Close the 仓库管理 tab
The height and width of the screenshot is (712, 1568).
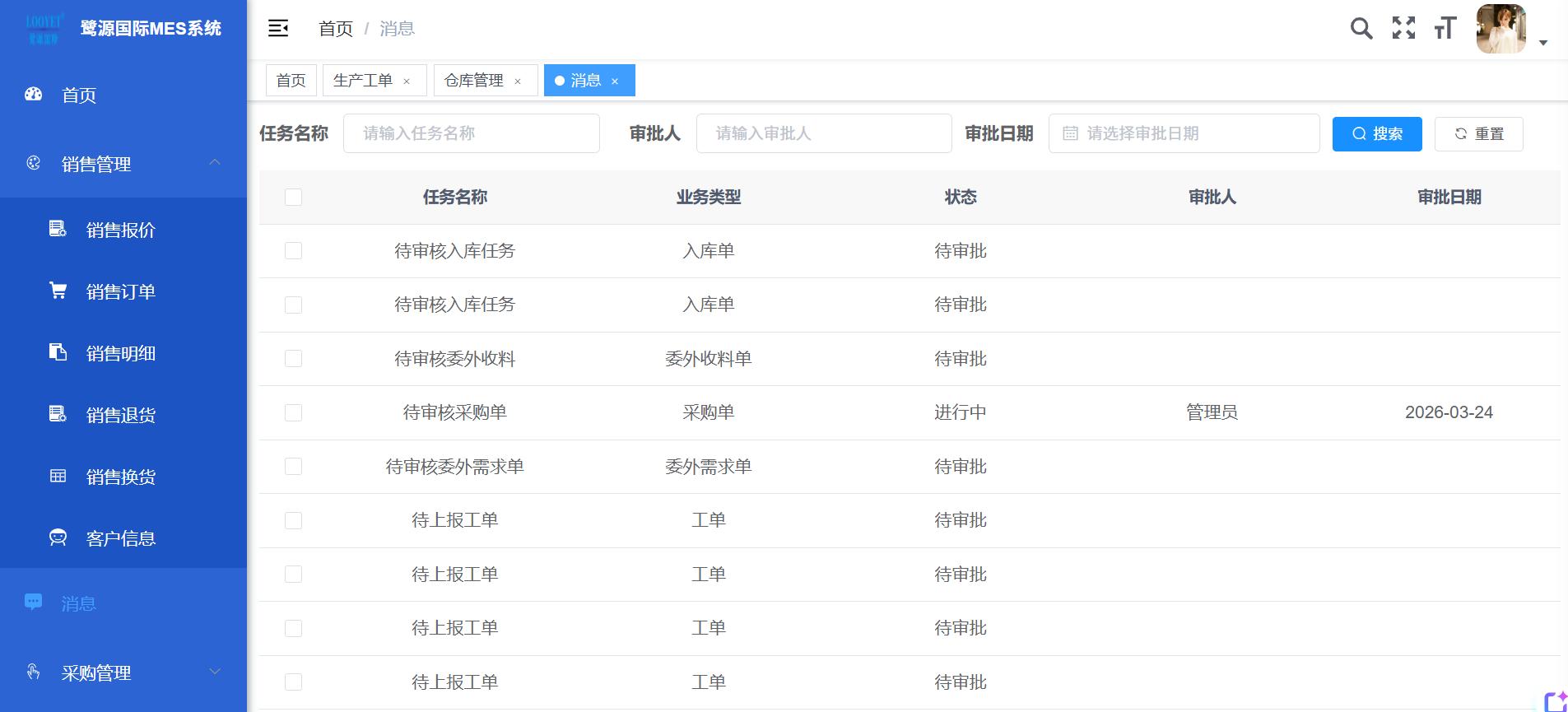pos(518,81)
